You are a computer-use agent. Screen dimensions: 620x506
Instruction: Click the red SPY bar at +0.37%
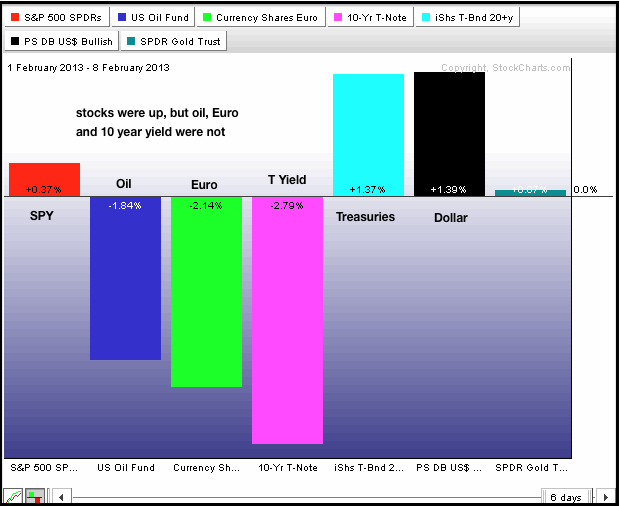44,179
